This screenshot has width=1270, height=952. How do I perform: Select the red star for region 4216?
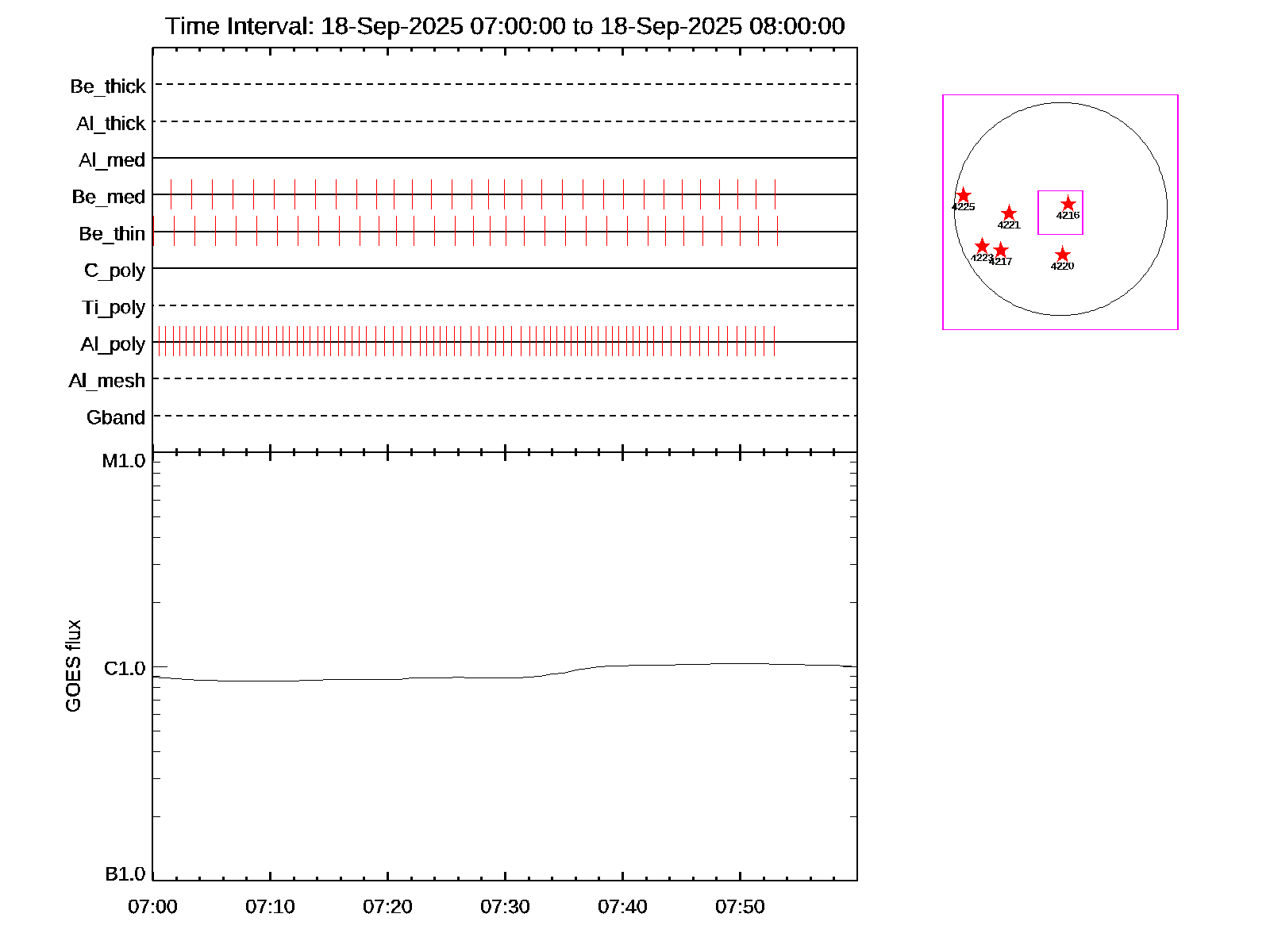[x=1068, y=204]
